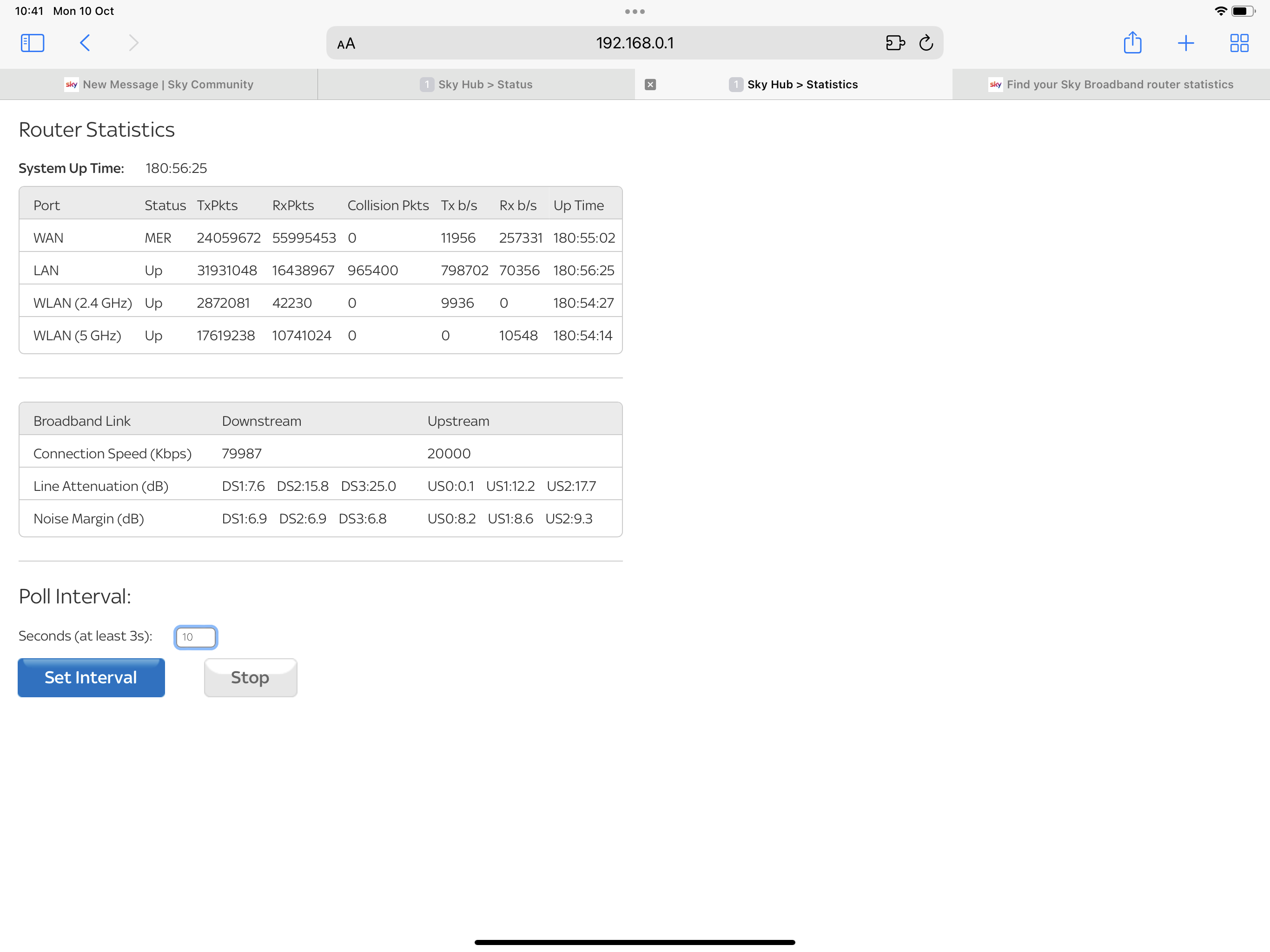Viewport: 1270px width, 952px height.
Task: Click the Set Interval button
Action: 91,678
